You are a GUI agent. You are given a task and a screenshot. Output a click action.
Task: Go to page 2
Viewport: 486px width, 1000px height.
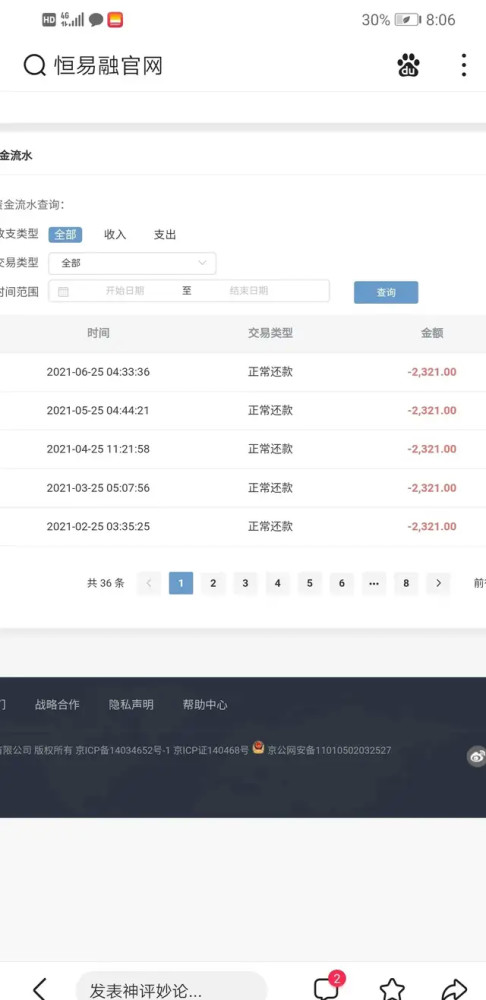tap(213, 583)
